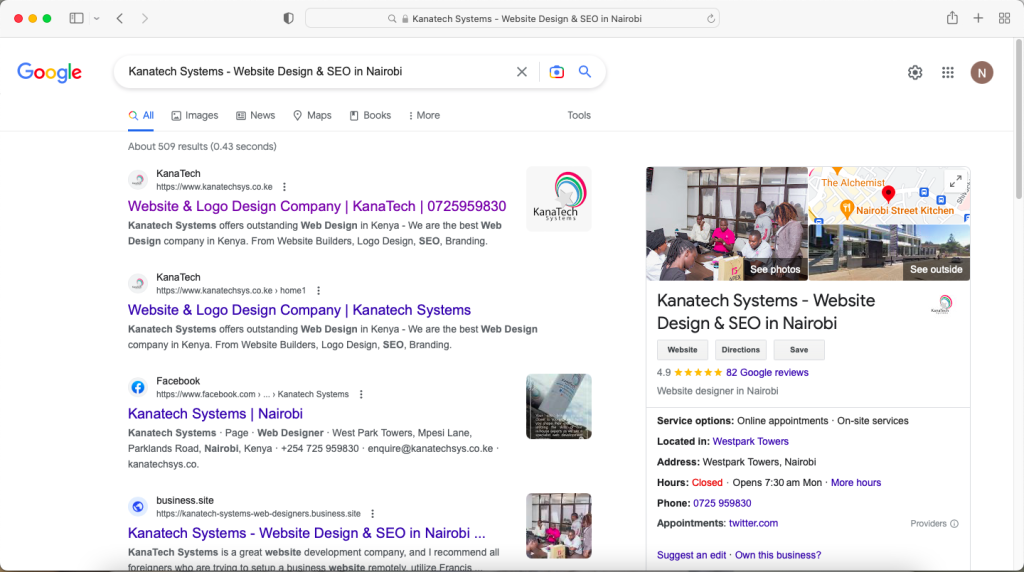Expand the map with the expand icon
This screenshot has height=572, width=1024.
tap(955, 181)
